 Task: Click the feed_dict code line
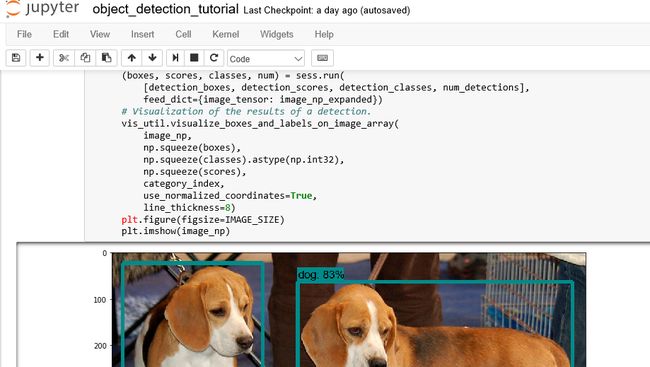[263, 100]
